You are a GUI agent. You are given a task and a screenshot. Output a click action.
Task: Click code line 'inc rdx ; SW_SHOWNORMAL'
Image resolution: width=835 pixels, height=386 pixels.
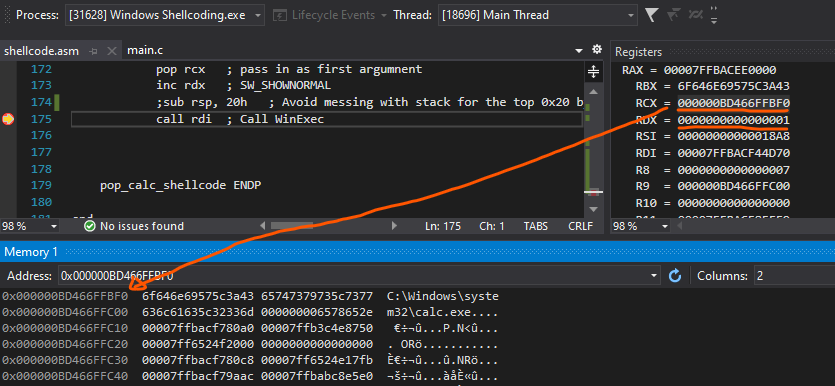pos(243,85)
